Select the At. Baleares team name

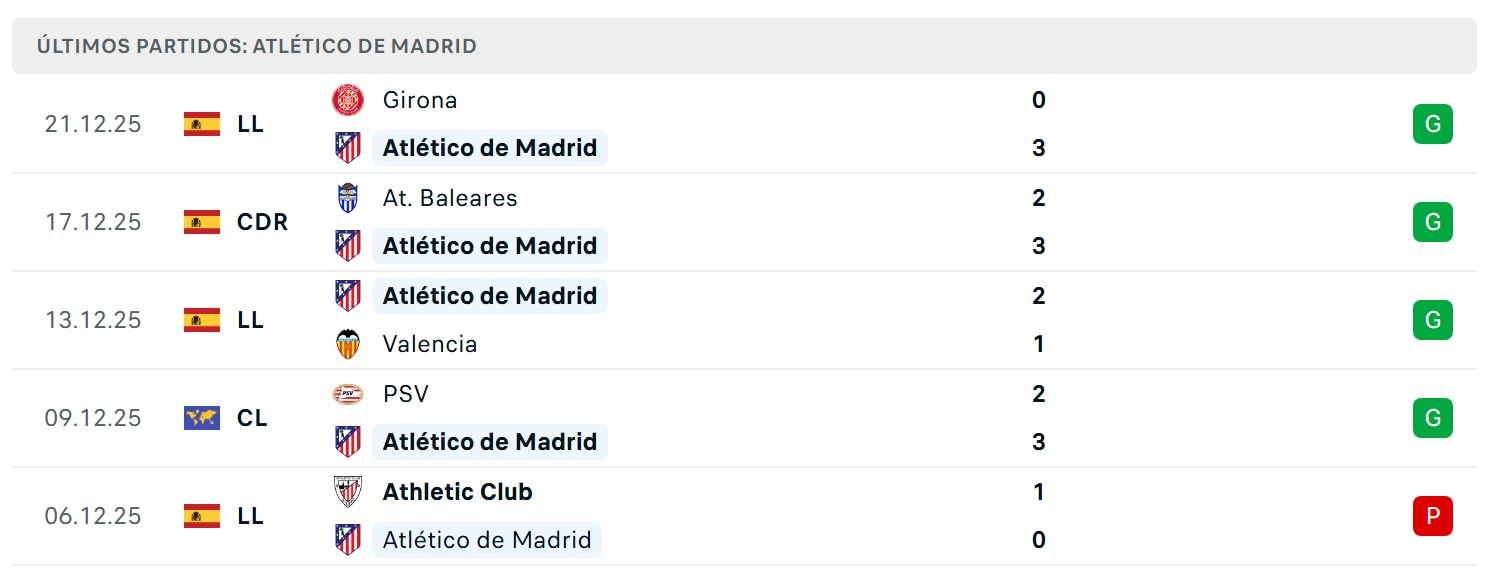click(450, 198)
